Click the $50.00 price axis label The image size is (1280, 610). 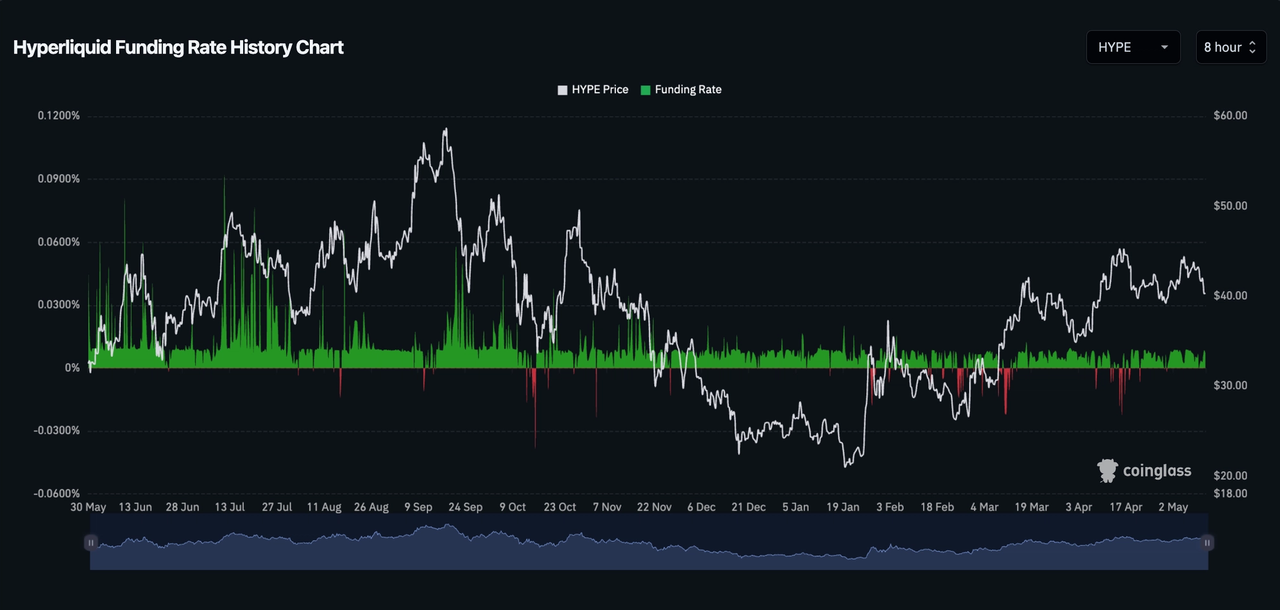1229,206
